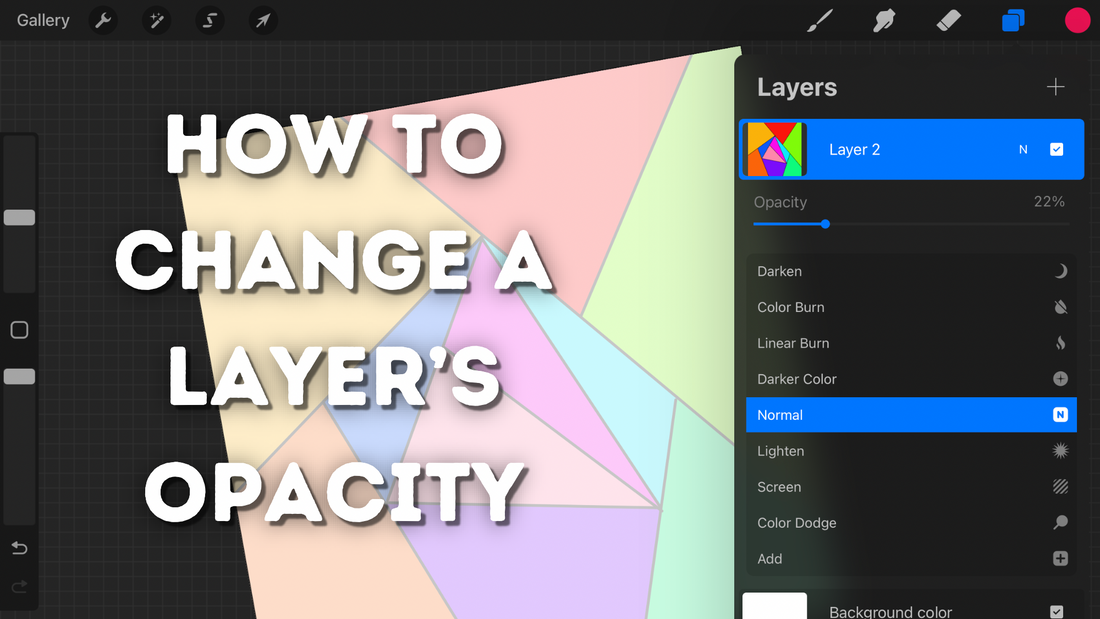The height and width of the screenshot is (619, 1100).
Task: Activate the Transform arrow tool
Action: click(x=262, y=20)
